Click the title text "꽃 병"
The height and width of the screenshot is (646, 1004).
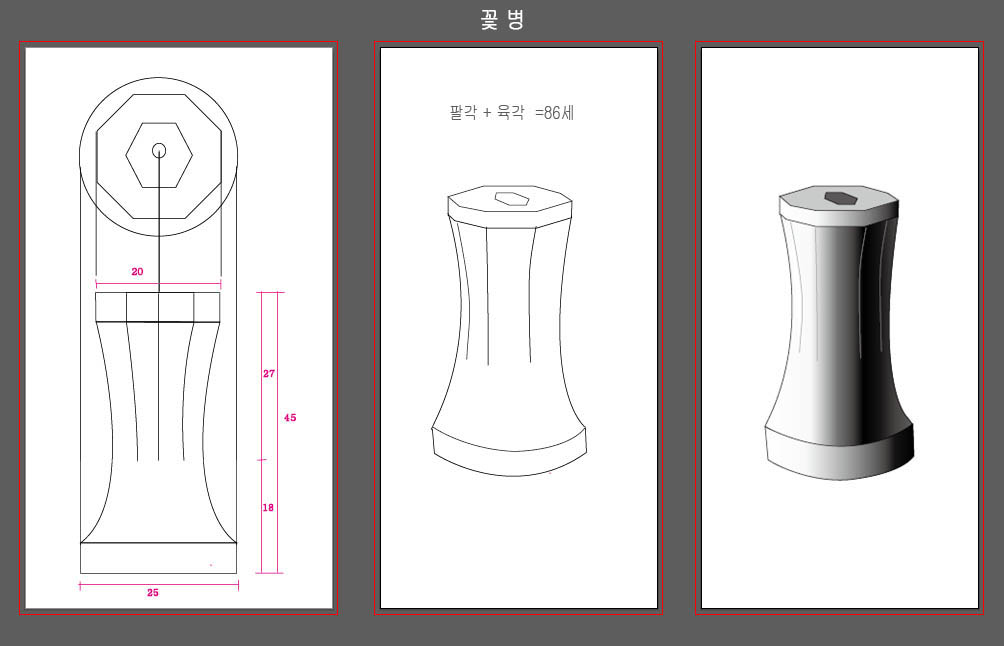click(x=503, y=19)
